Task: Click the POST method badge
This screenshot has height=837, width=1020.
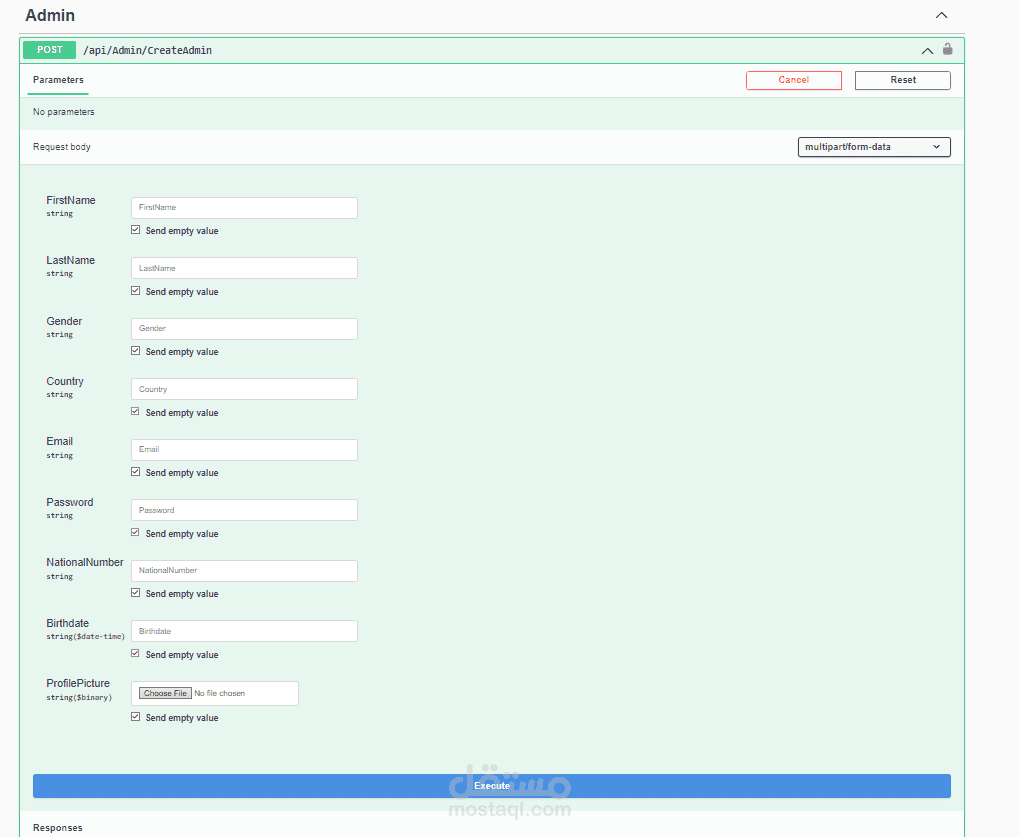Action: pyautogui.click(x=49, y=50)
